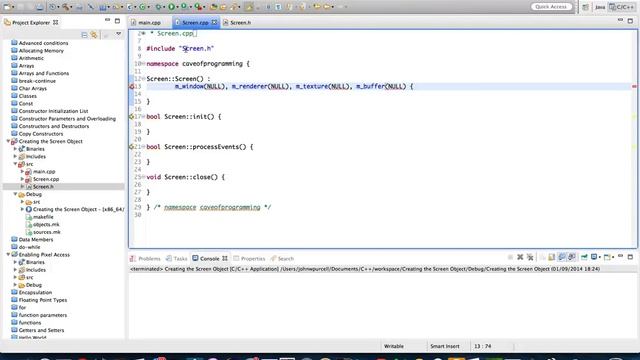Switch to the C/C++ perspective
The width and height of the screenshot is (640, 360).
pyautogui.click(x=622, y=7)
